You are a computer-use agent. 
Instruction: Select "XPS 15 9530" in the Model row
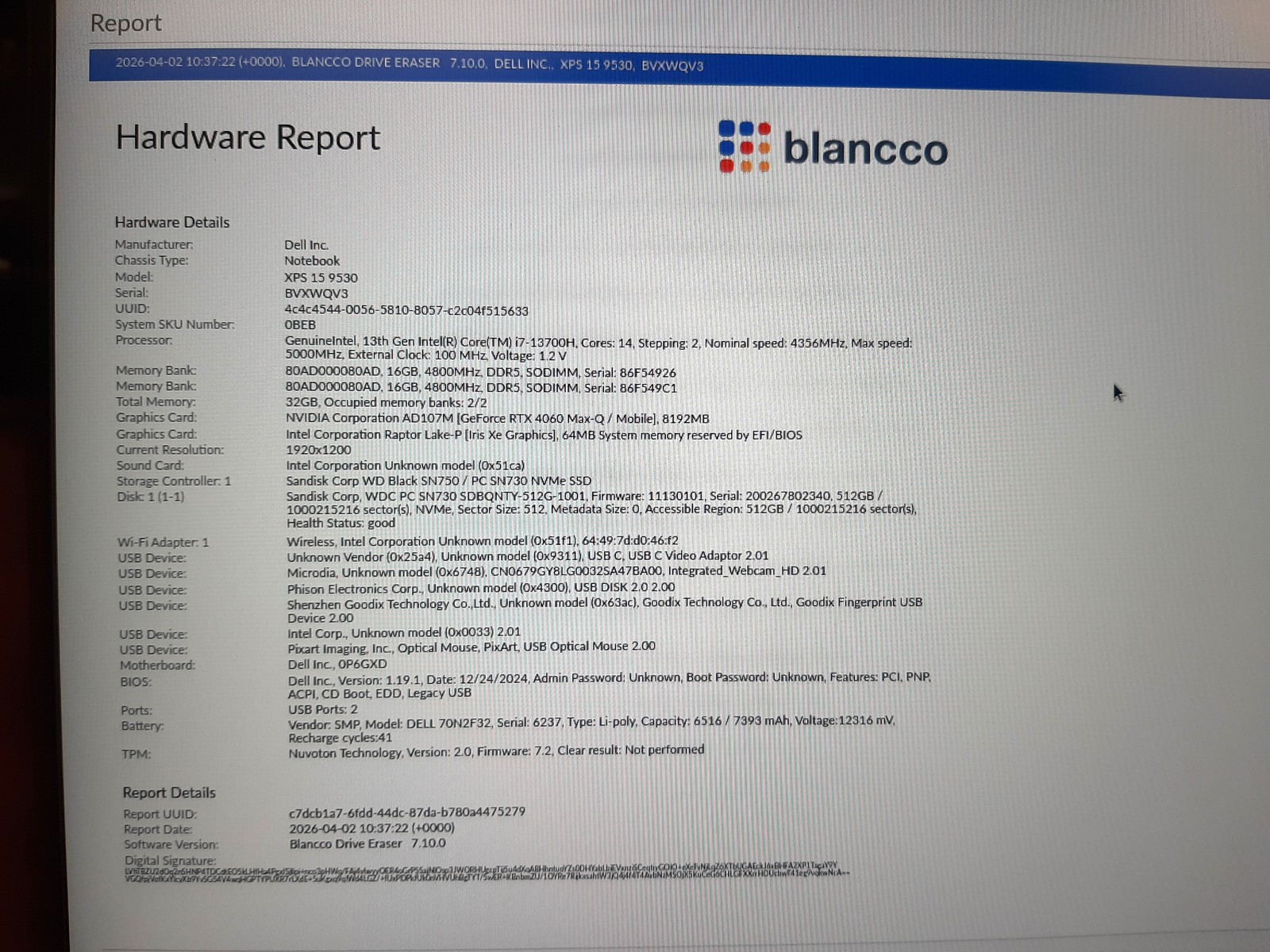tap(321, 278)
